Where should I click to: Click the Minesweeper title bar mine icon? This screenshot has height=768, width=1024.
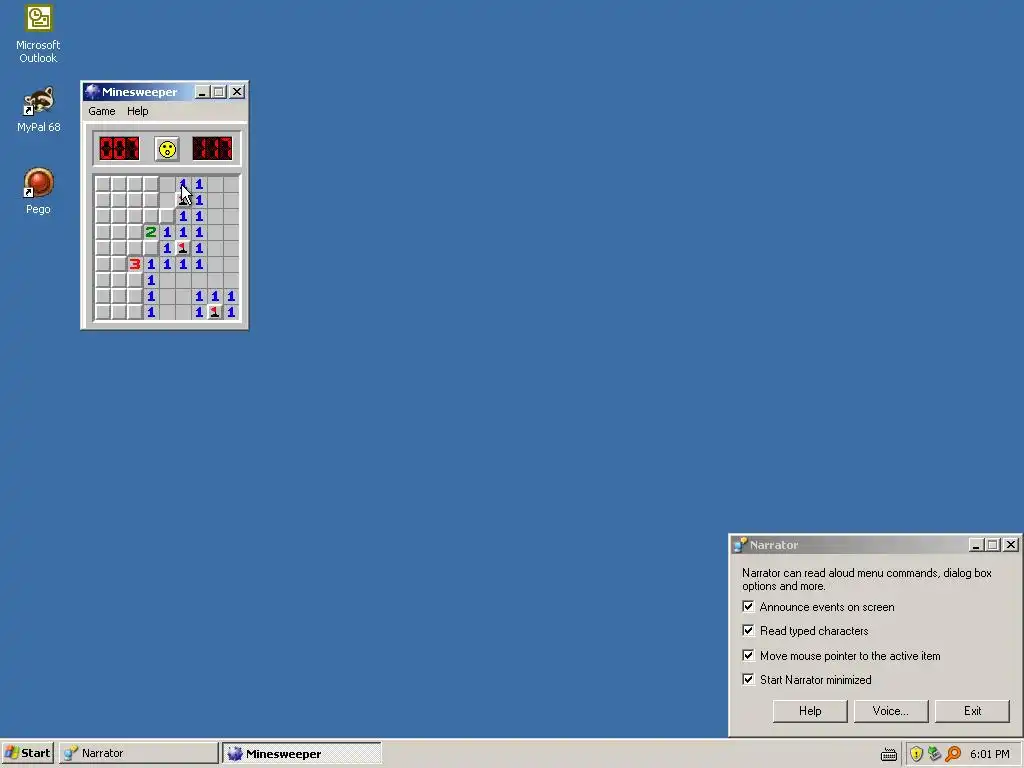pyautogui.click(x=93, y=91)
